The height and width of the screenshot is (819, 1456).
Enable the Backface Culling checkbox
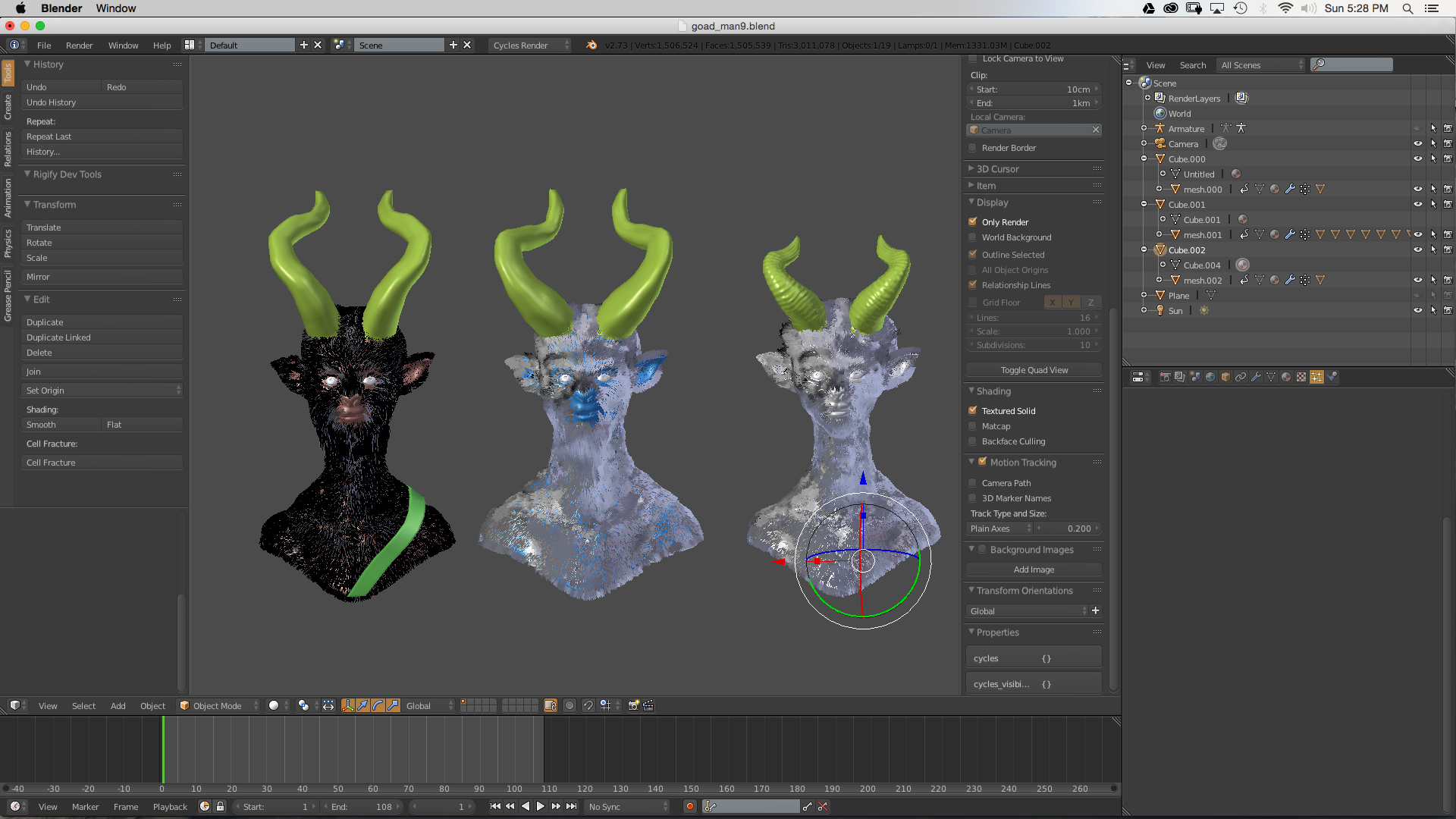pos(973,441)
